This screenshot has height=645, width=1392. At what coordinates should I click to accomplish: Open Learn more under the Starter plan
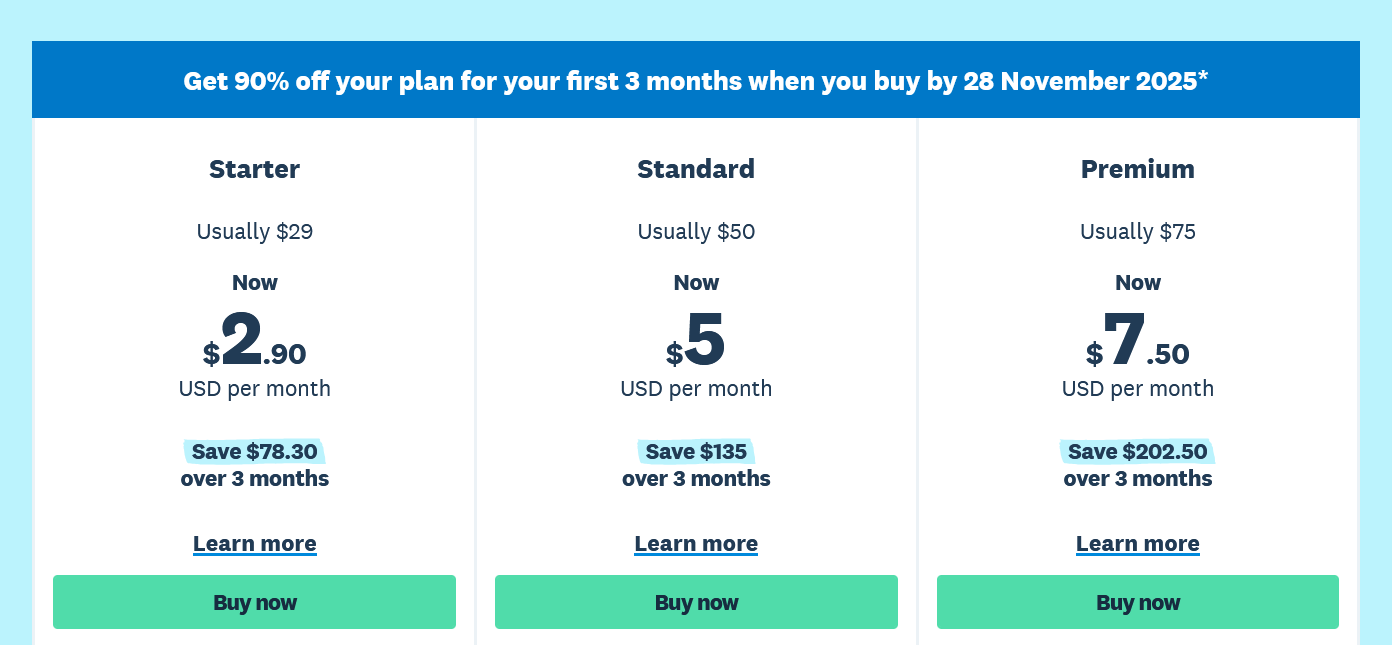click(254, 544)
